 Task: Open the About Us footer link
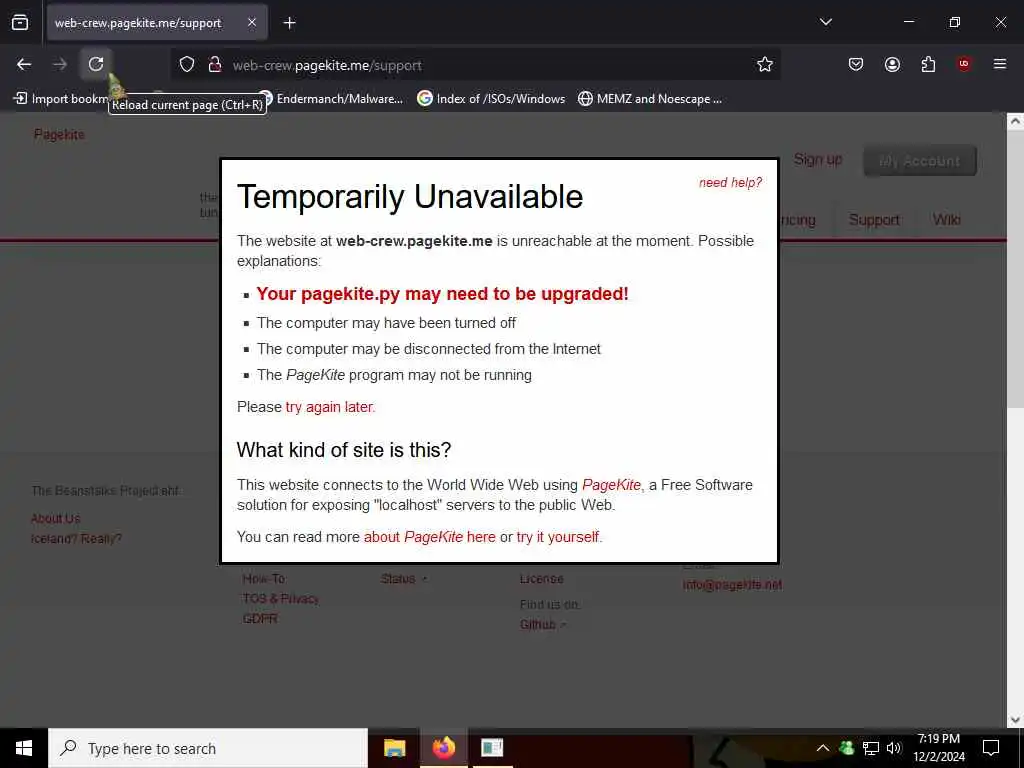click(56, 519)
